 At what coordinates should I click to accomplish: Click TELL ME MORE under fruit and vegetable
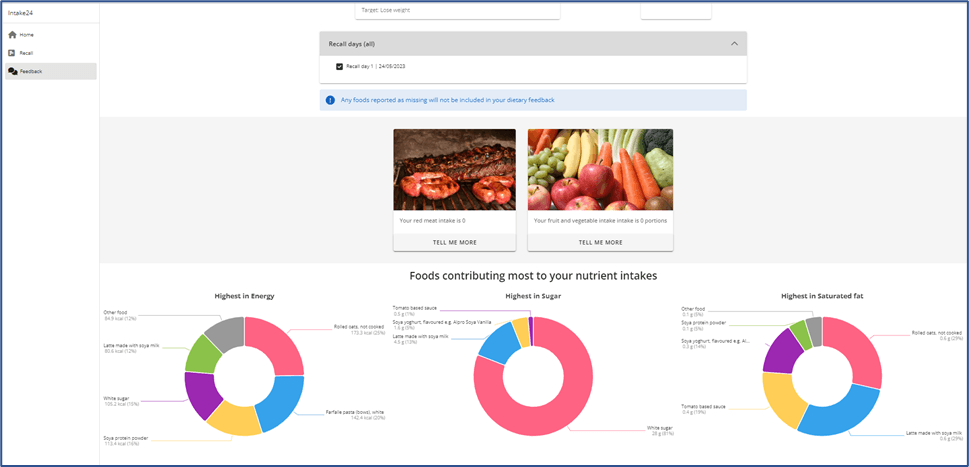point(600,243)
